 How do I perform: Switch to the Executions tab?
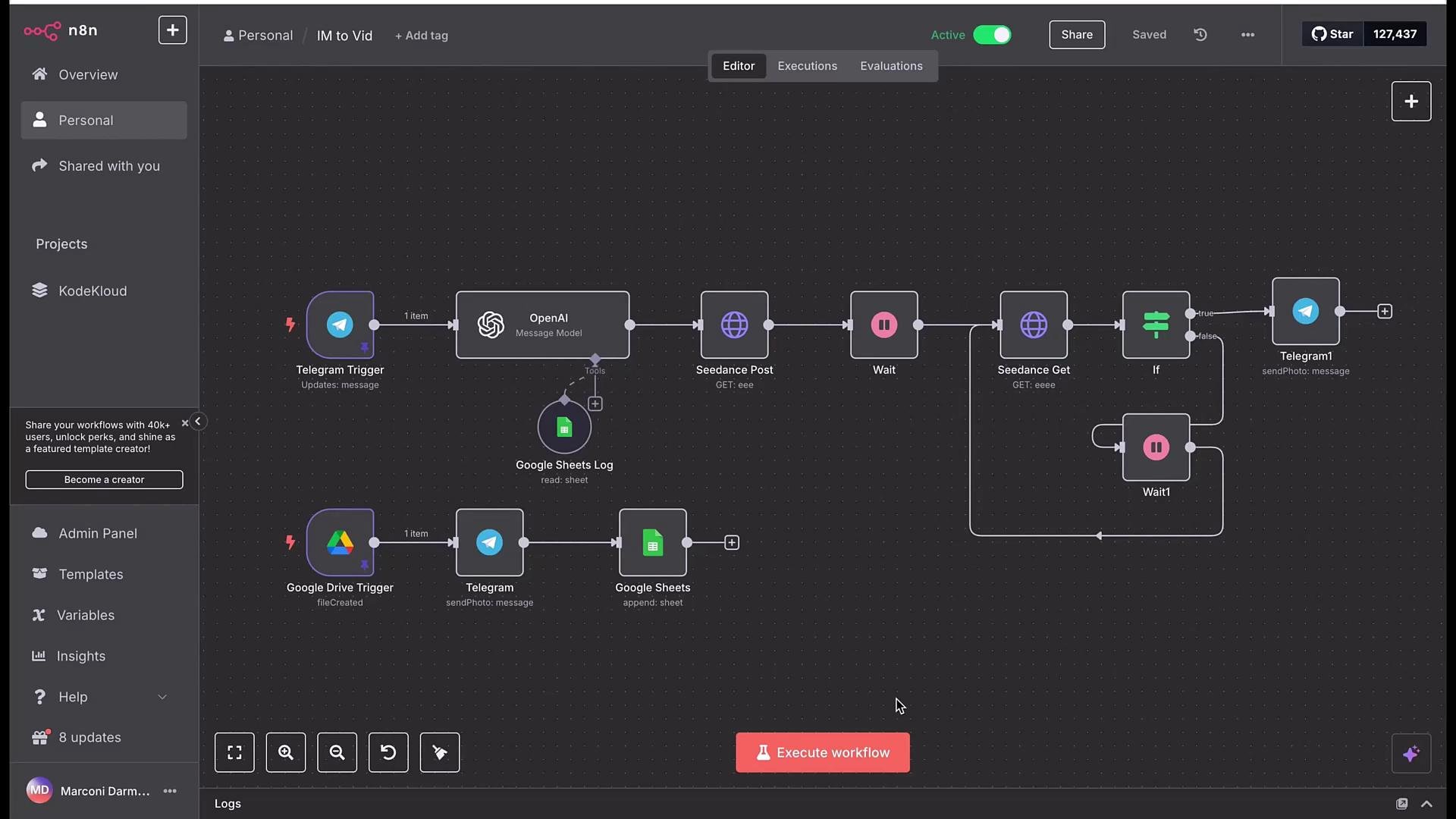point(807,66)
